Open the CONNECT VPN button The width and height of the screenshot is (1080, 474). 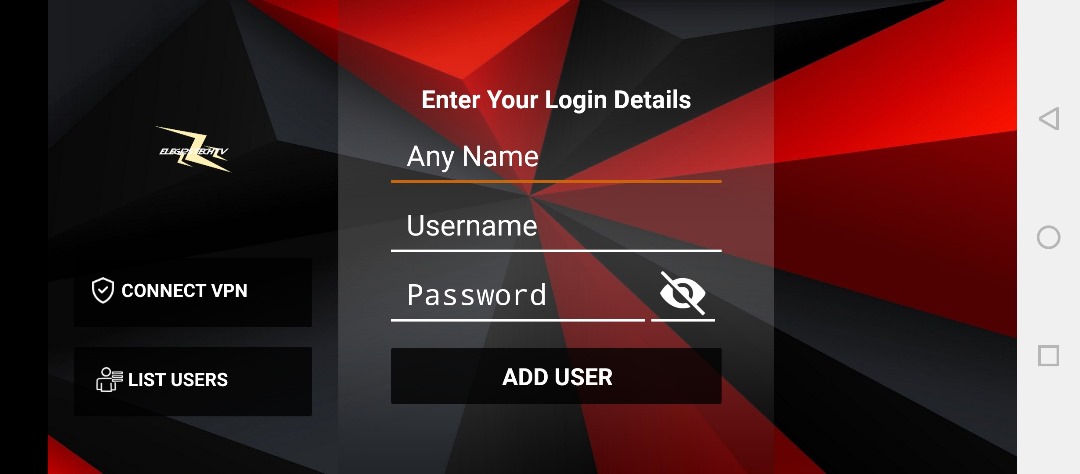[193, 292]
